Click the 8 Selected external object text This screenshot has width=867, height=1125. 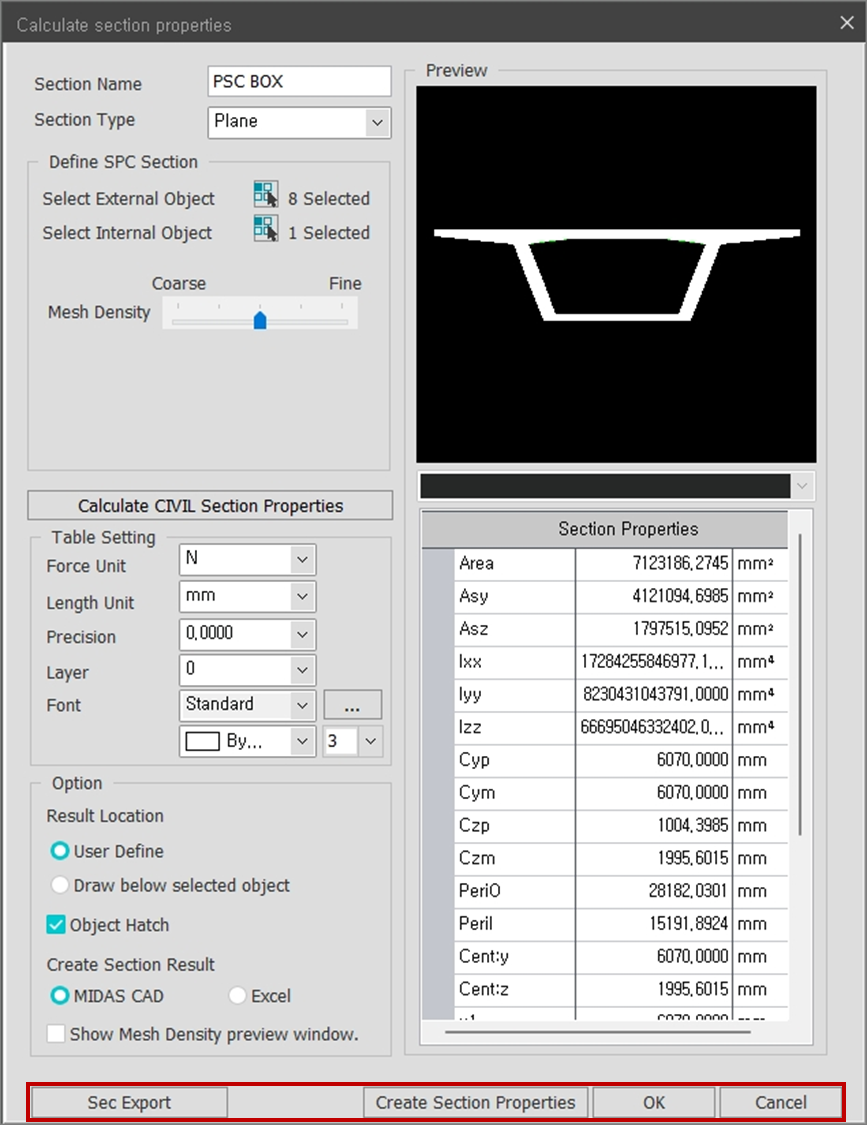(x=329, y=199)
